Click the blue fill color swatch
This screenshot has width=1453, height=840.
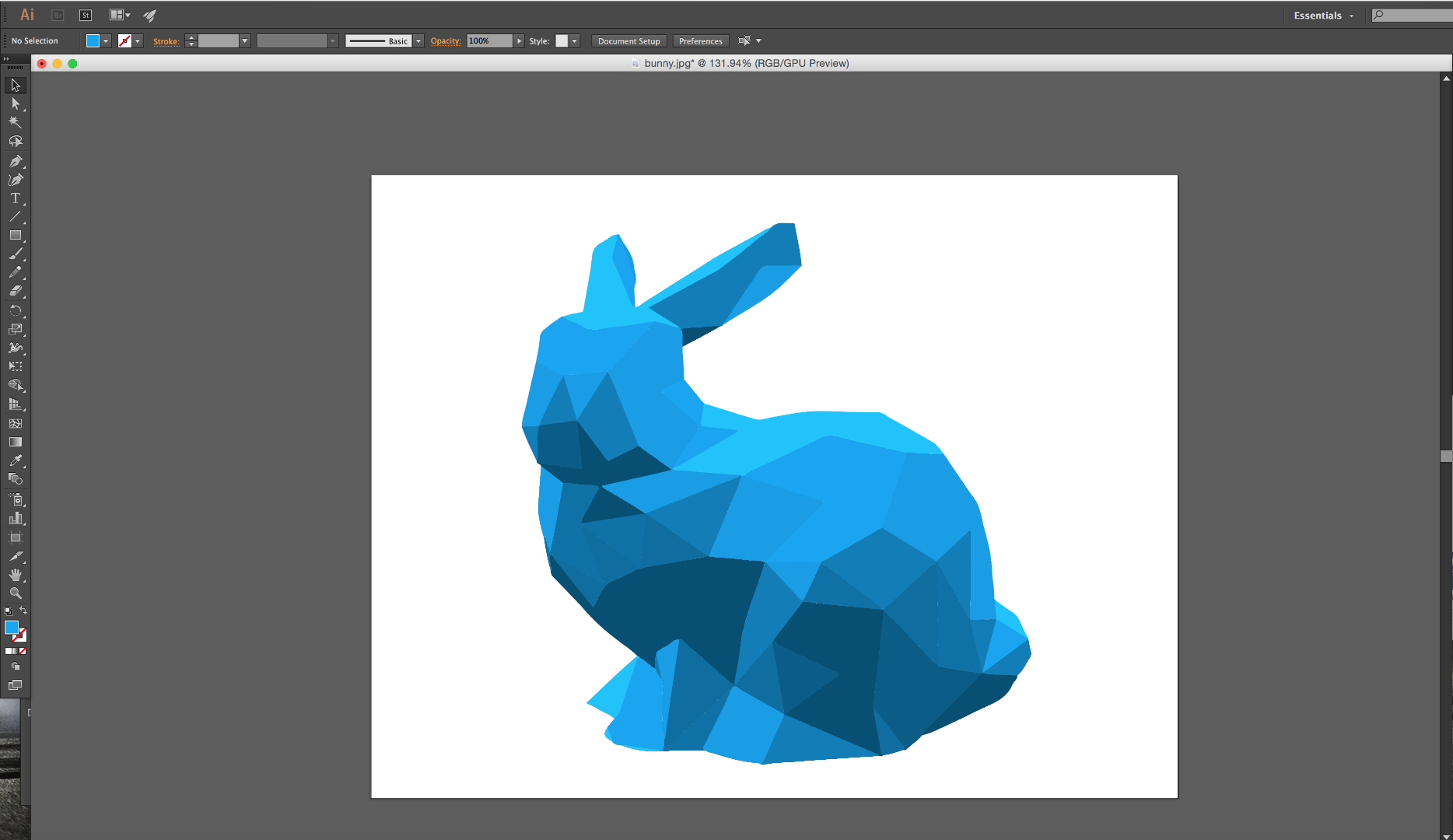[93, 40]
